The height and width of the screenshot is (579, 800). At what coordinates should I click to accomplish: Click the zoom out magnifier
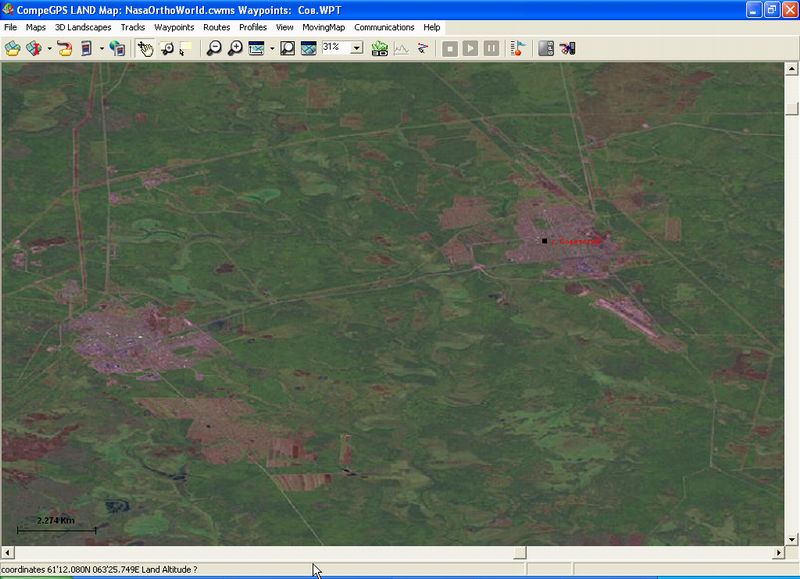[x=214, y=48]
